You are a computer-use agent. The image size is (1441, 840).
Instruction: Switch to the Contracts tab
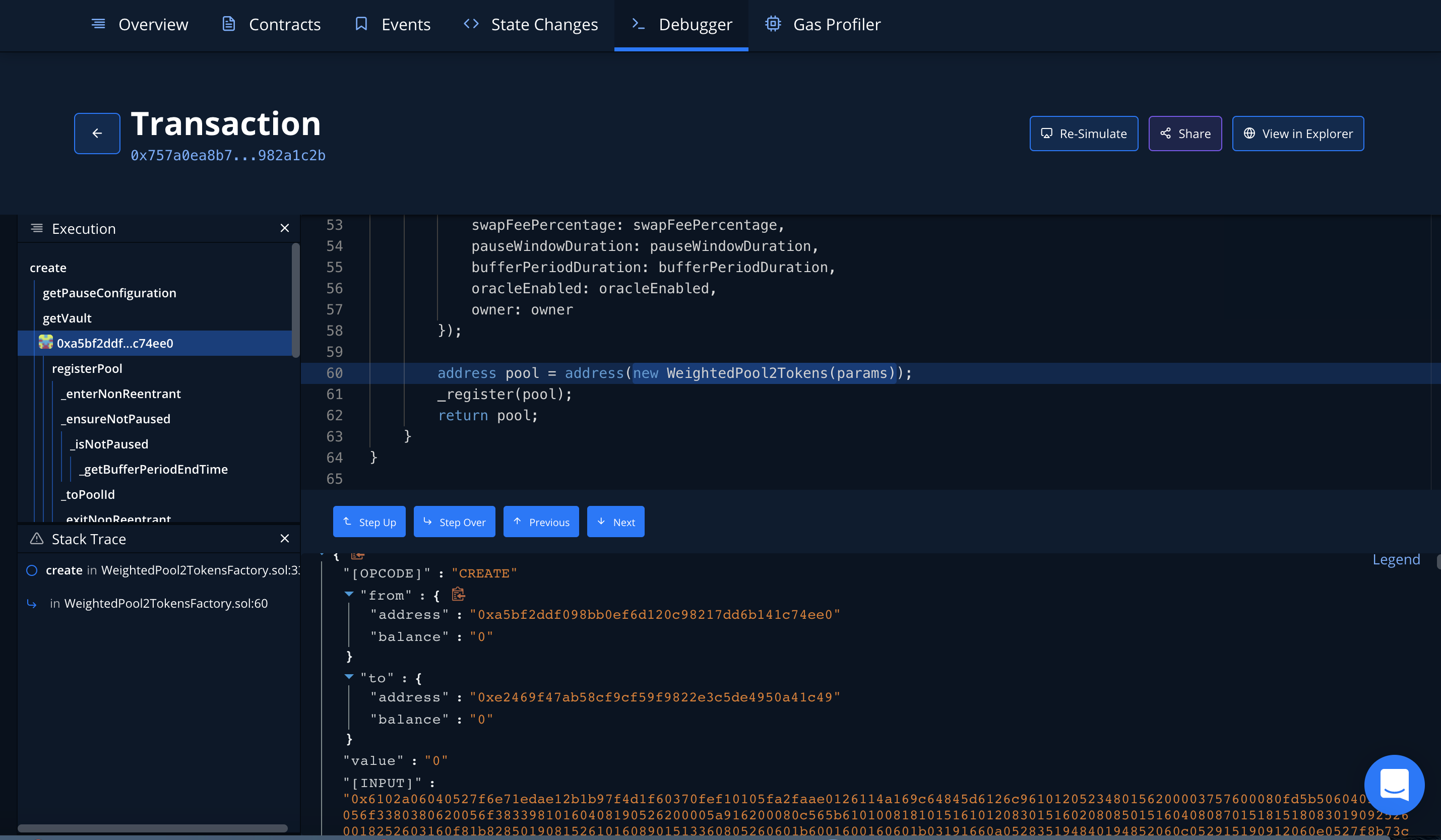click(271, 25)
